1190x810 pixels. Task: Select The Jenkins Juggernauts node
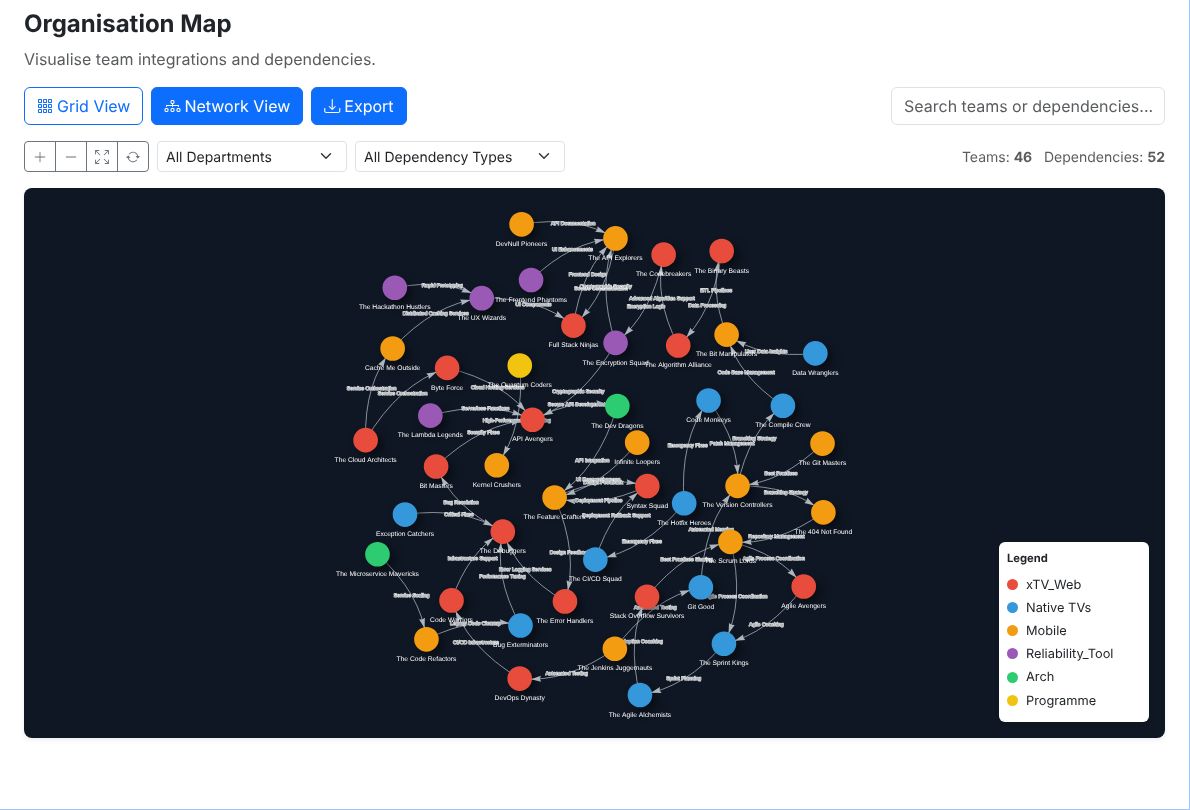615,649
